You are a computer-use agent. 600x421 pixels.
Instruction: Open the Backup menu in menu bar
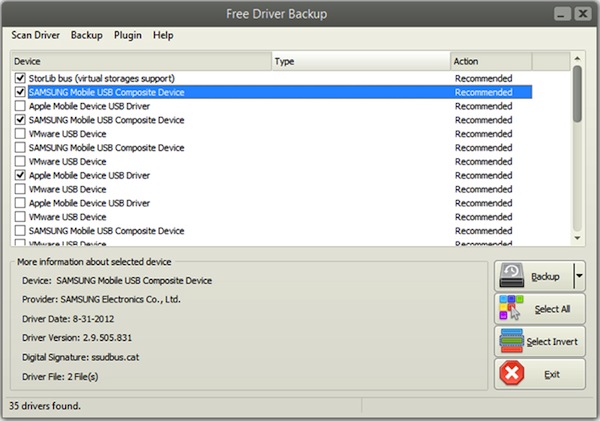pos(87,35)
